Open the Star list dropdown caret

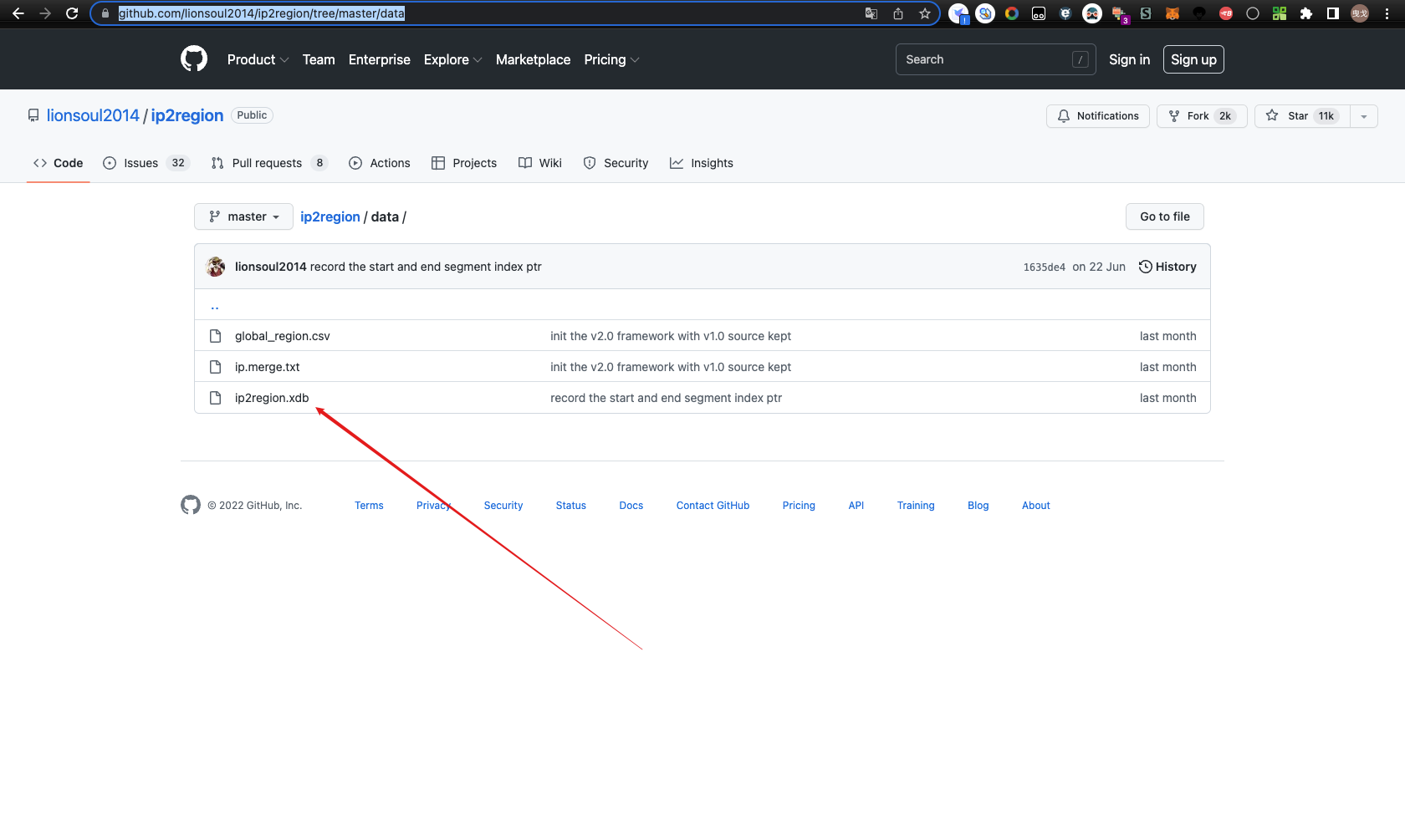point(1364,116)
